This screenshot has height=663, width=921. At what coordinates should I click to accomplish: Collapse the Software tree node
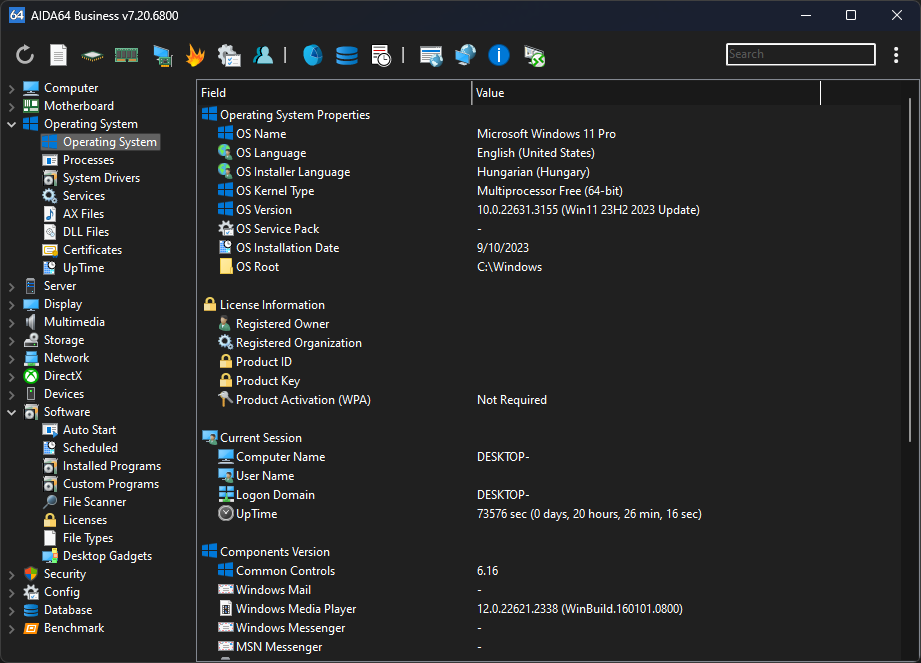pyautogui.click(x=11, y=412)
